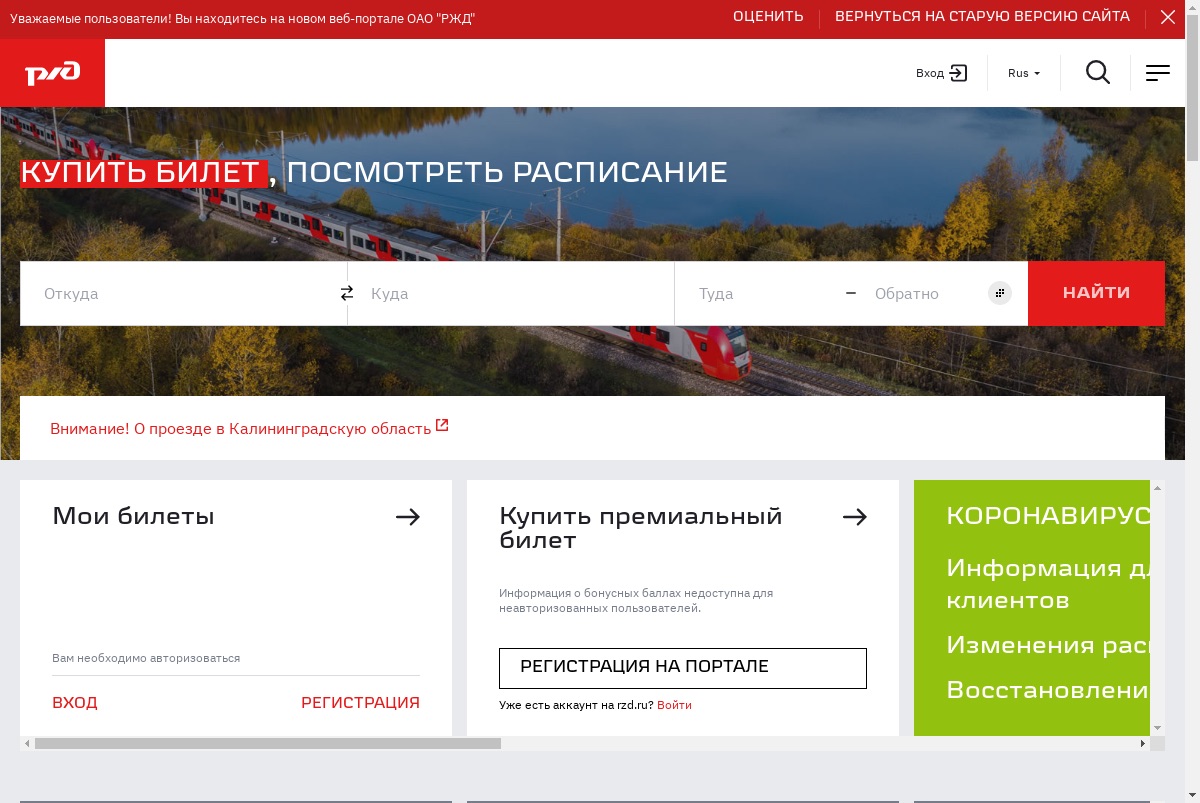Open Информация для клиентов link
The width and height of the screenshot is (1200, 803).
1048,584
